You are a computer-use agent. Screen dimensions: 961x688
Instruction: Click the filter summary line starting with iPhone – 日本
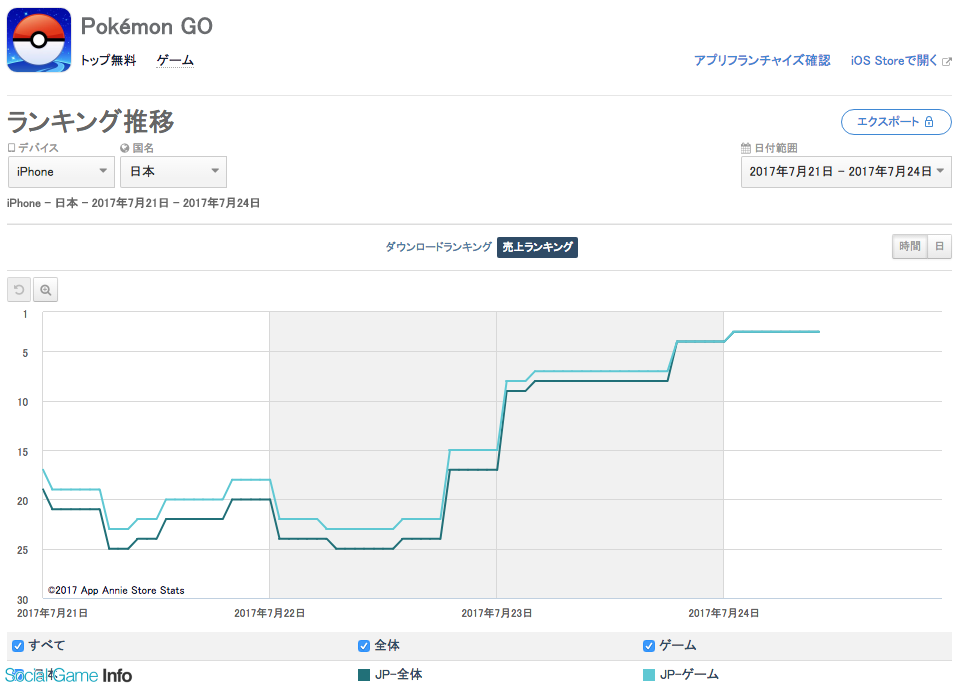pos(134,203)
